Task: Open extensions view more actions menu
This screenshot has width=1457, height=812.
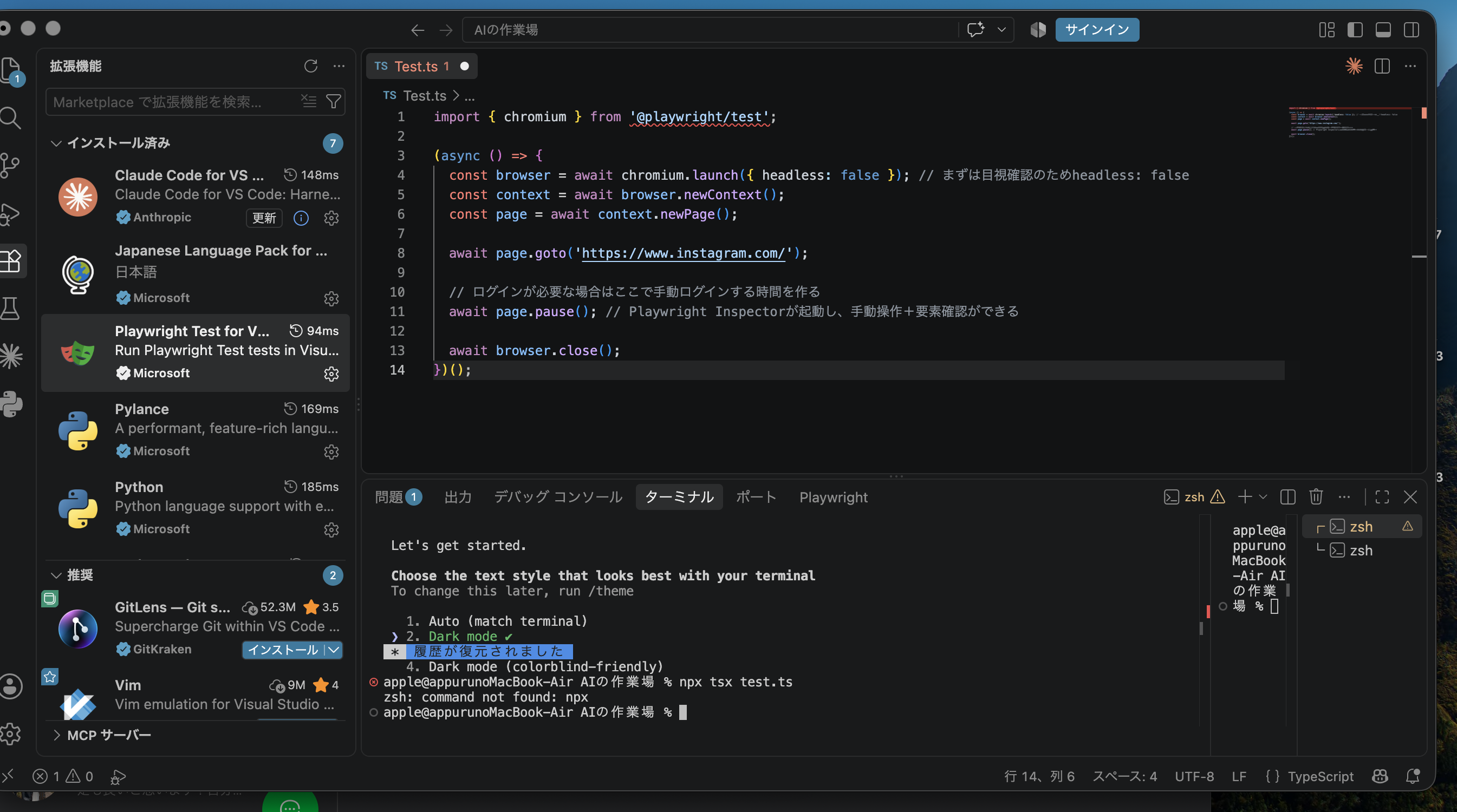Action: pos(339,66)
